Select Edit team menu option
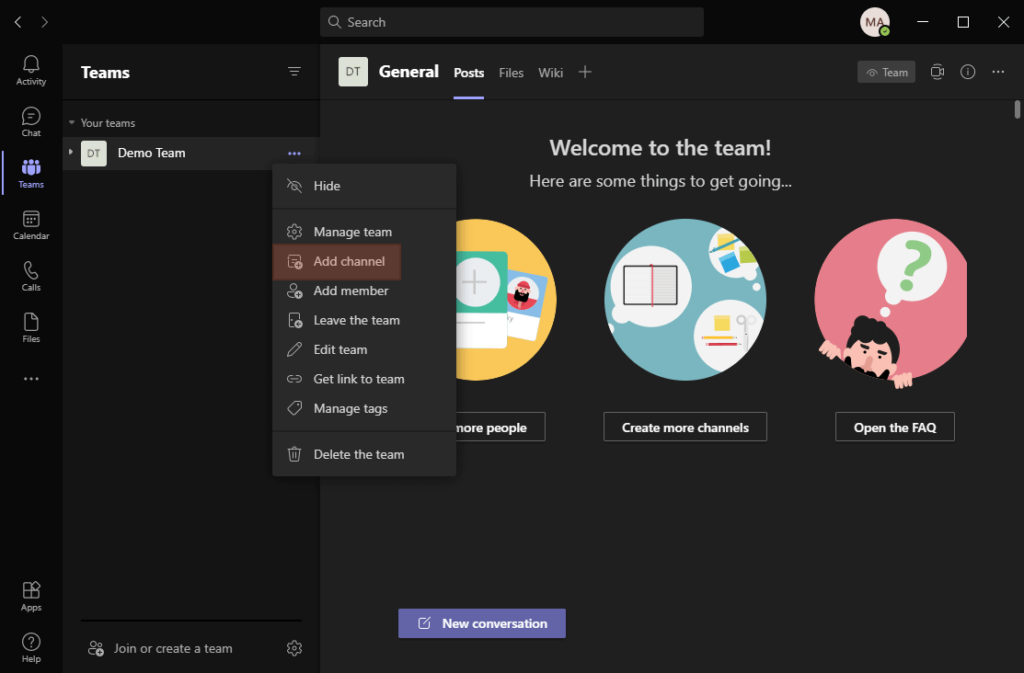The height and width of the screenshot is (673, 1024). 364,350
